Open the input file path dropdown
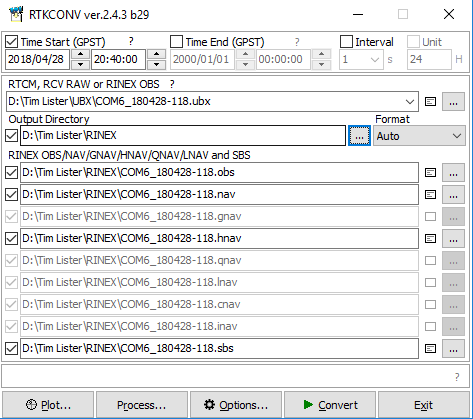This screenshot has height=419, width=473. coord(410,102)
